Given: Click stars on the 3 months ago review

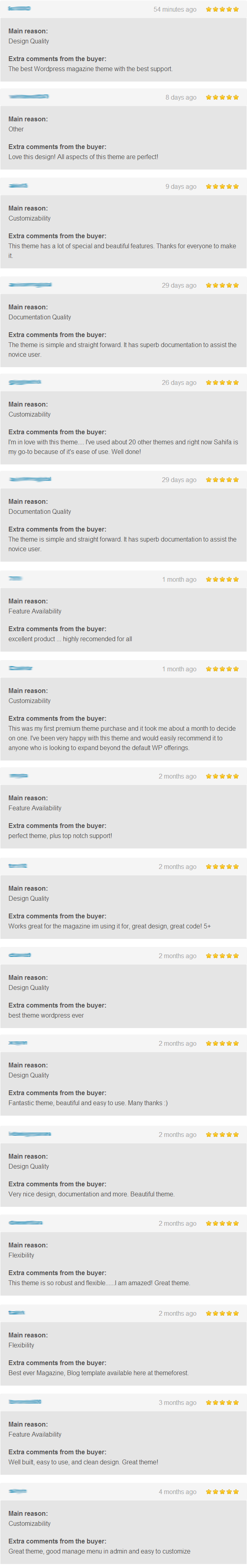Looking at the screenshot, I should coord(222,1402).
